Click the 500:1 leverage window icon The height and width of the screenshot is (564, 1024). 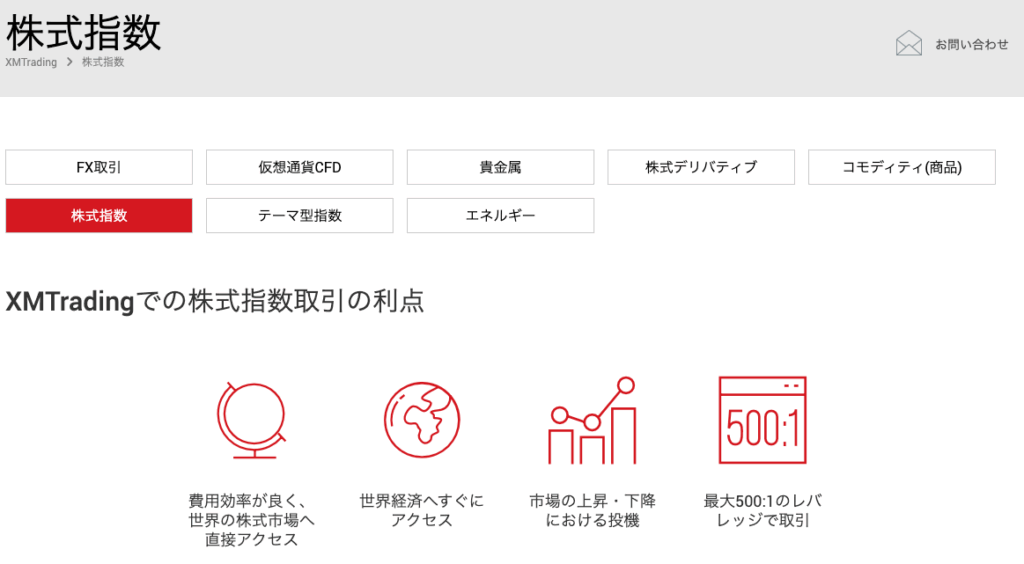pyautogui.click(x=763, y=420)
